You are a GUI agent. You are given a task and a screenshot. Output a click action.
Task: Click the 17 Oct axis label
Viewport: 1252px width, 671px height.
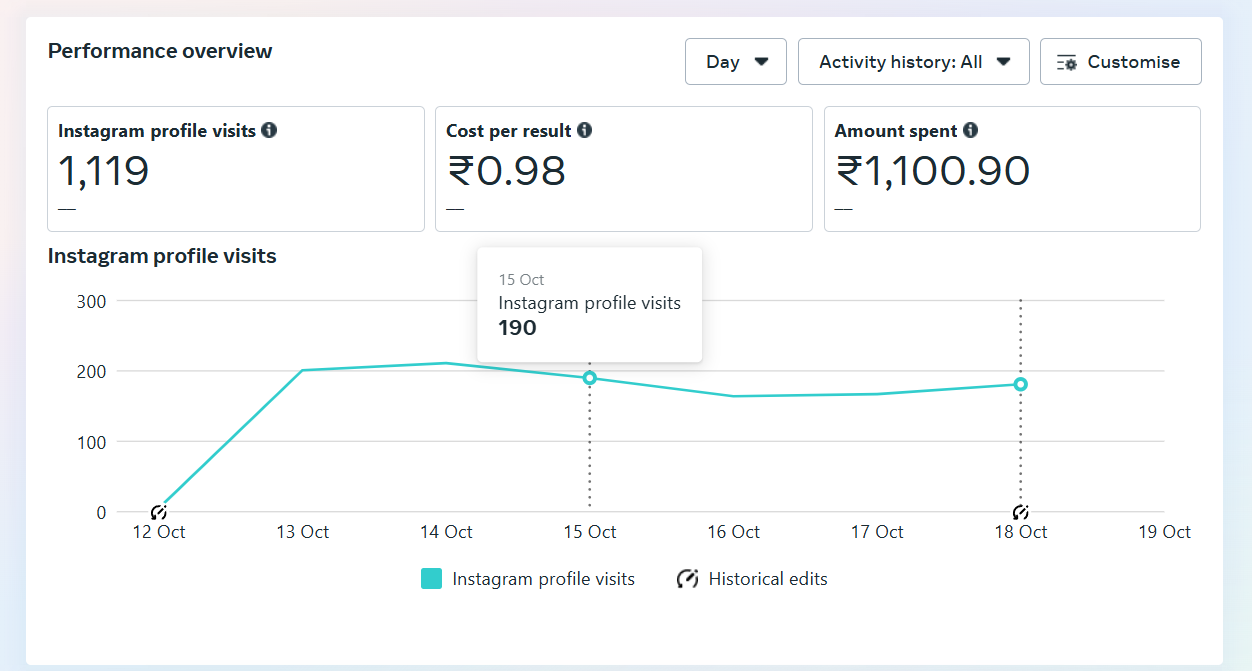pos(877,532)
